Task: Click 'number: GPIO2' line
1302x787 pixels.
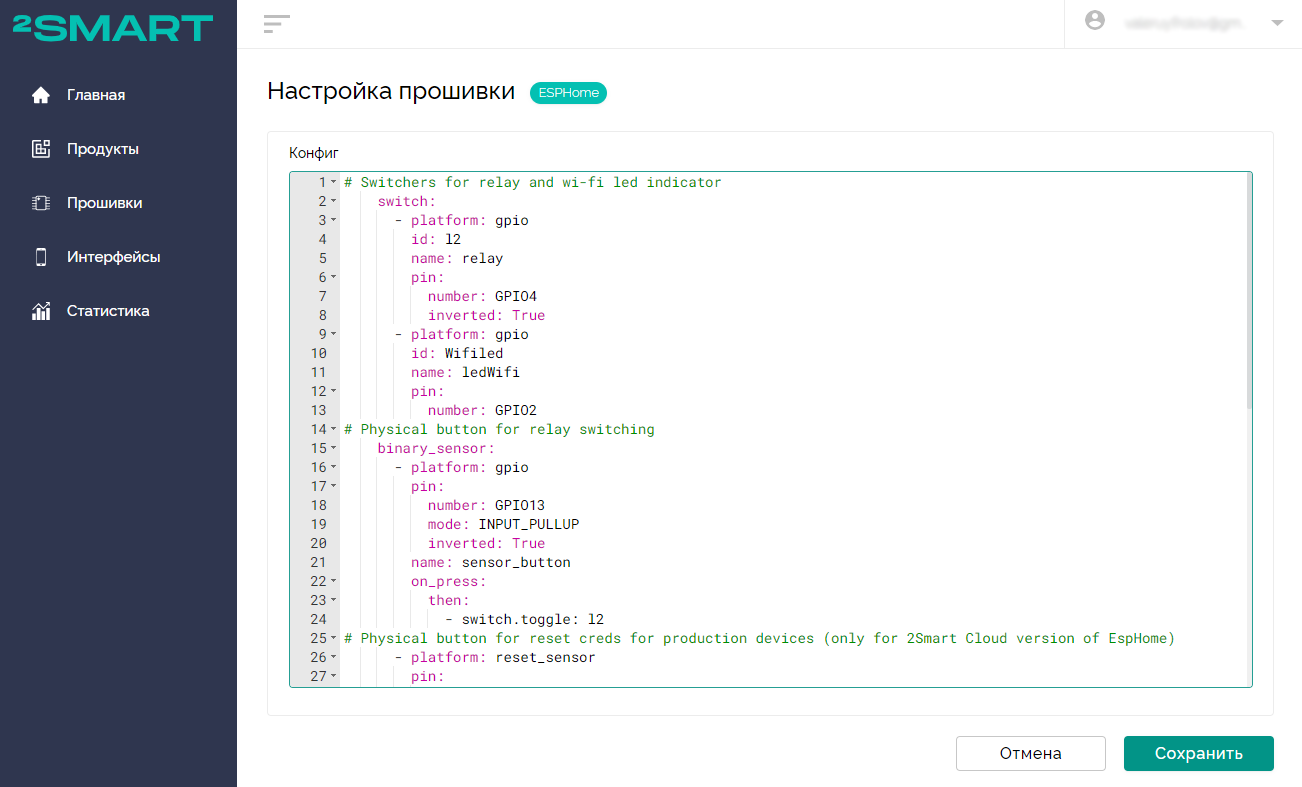Action: (x=482, y=411)
